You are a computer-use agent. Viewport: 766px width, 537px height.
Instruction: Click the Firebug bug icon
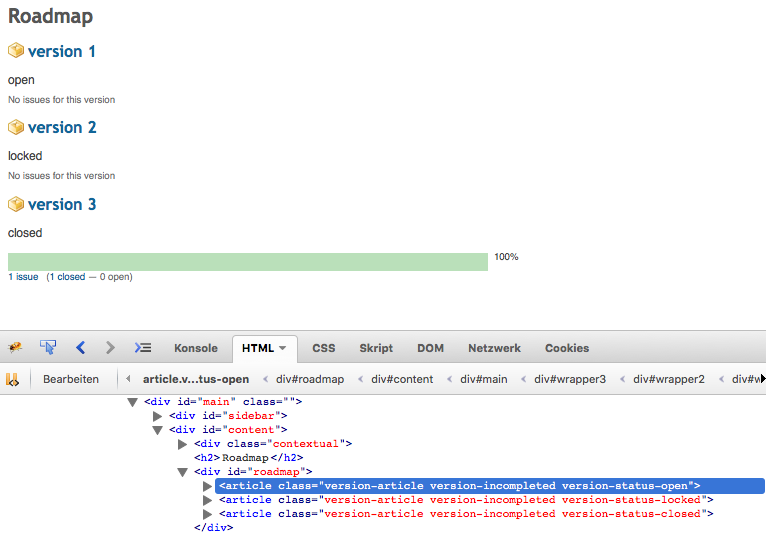[15, 348]
